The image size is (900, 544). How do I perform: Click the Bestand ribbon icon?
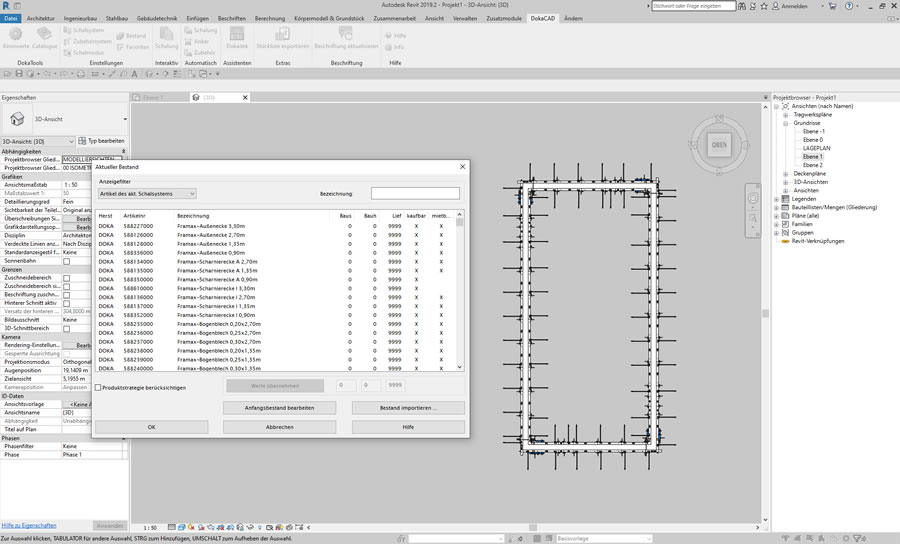pyautogui.click(x=121, y=36)
